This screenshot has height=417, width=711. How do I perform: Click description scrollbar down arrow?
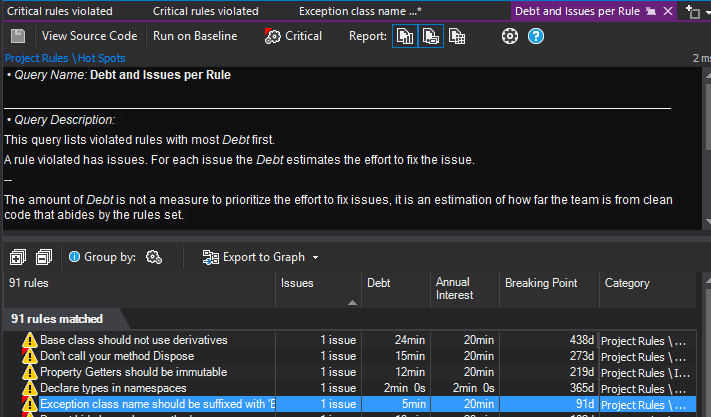(708, 222)
